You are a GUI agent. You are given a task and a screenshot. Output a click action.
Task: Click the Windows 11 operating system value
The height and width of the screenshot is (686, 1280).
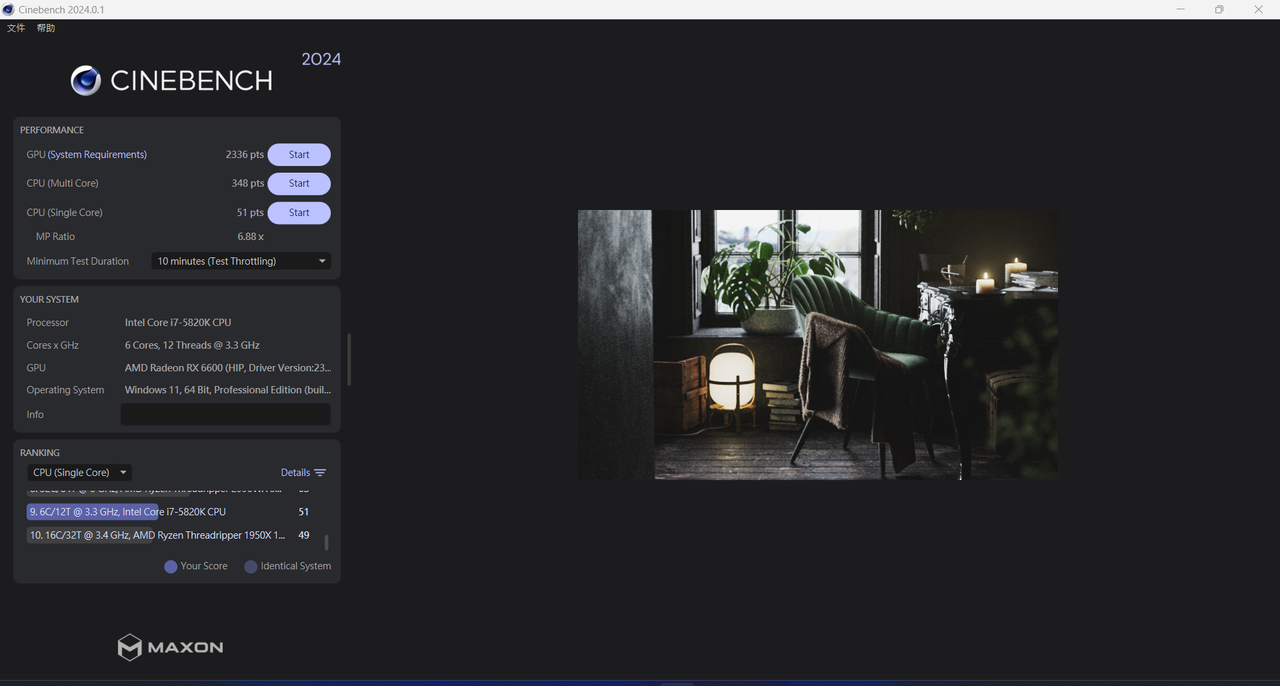tap(227, 390)
